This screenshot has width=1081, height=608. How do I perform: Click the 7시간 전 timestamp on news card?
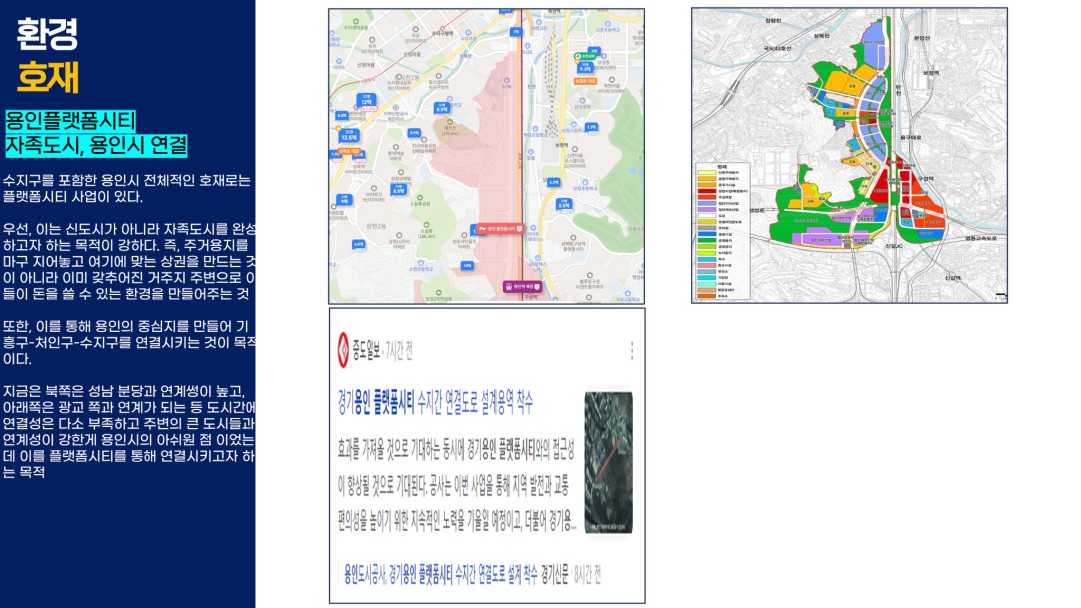(x=399, y=351)
